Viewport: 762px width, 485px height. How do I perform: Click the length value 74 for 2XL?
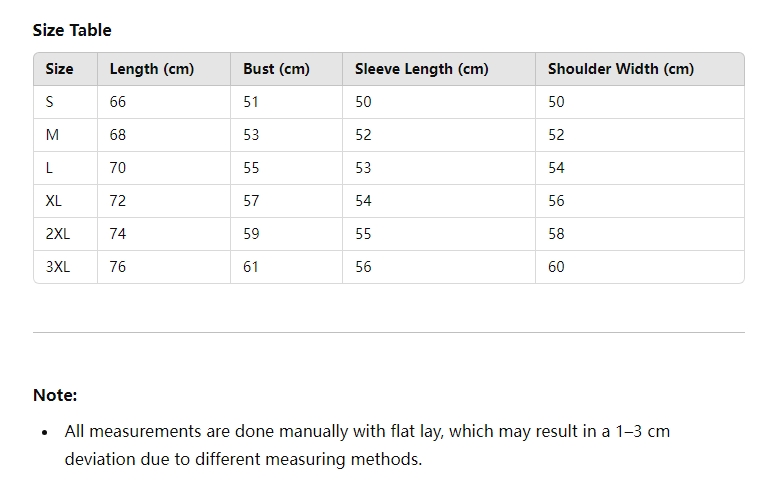(x=118, y=234)
